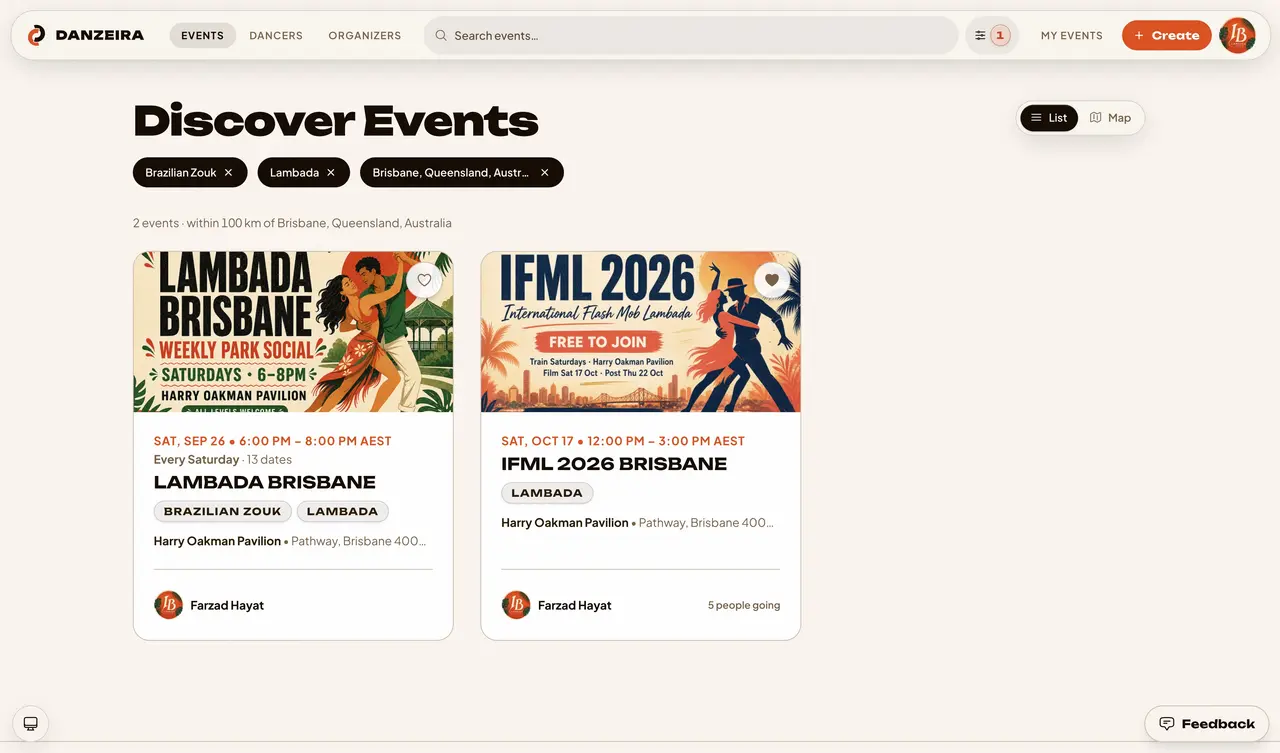Click Harry Oakman Pavilion on Lambada Brisbane card
This screenshot has height=753, width=1280.
click(217, 541)
